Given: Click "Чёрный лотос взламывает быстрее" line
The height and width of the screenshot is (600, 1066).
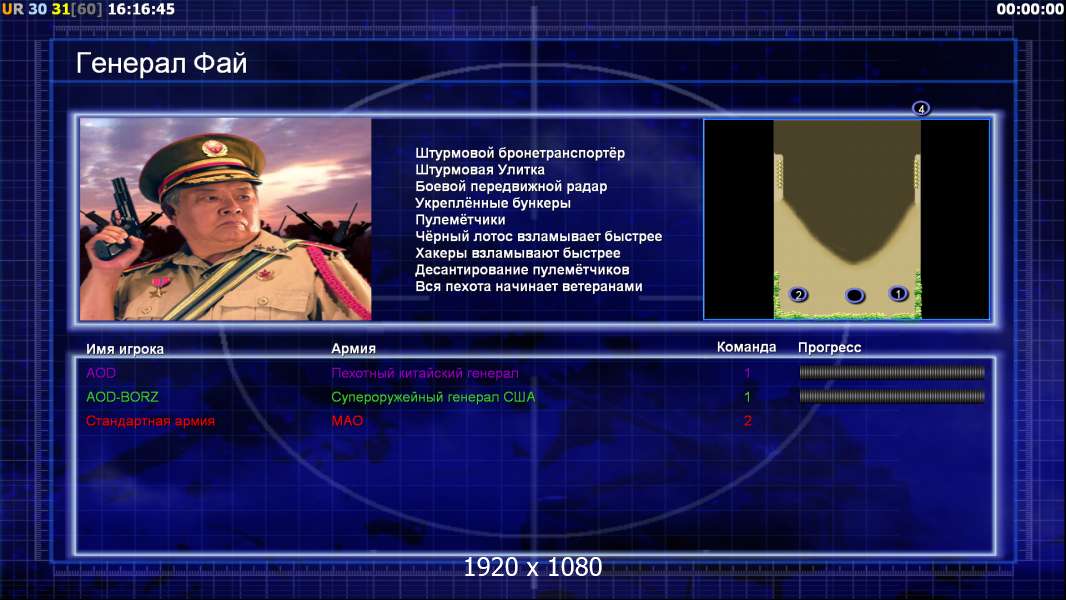Looking at the screenshot, I should coord(538,236).
